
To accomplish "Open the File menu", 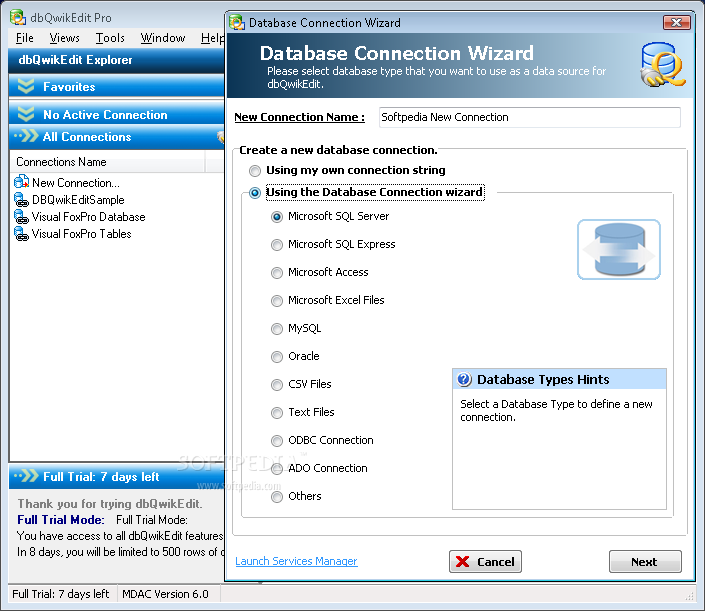I will (24, 38).
